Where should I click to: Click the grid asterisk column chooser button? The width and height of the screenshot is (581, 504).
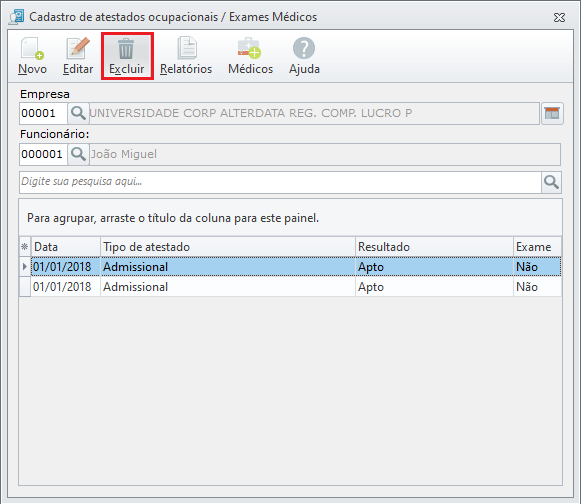25,247
